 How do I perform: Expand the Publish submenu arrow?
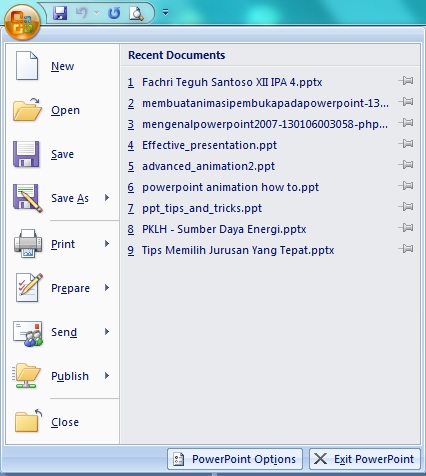click(107, 376)
